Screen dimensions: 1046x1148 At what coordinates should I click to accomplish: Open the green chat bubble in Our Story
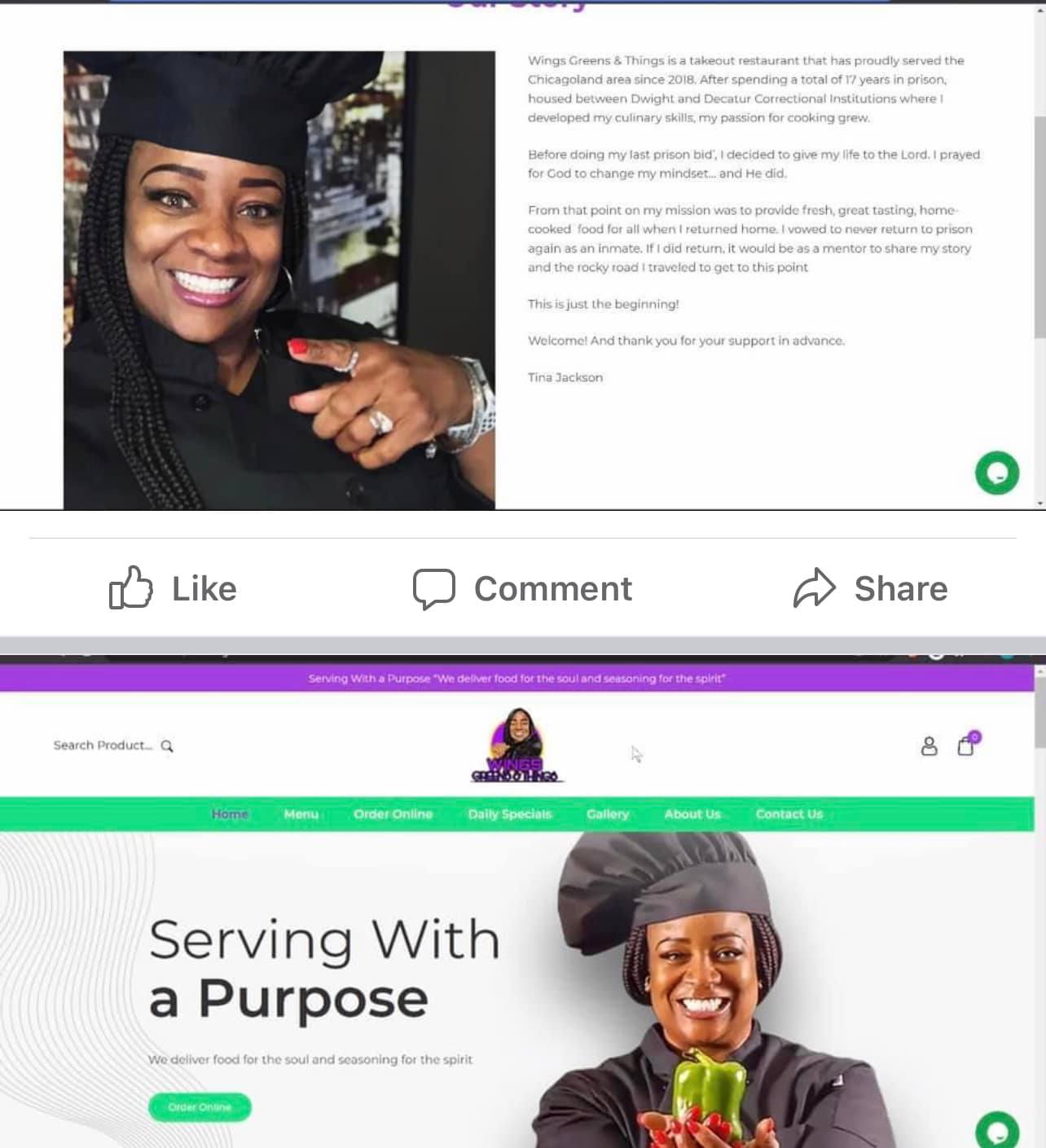pyautogui.click(x=997, y=473)
